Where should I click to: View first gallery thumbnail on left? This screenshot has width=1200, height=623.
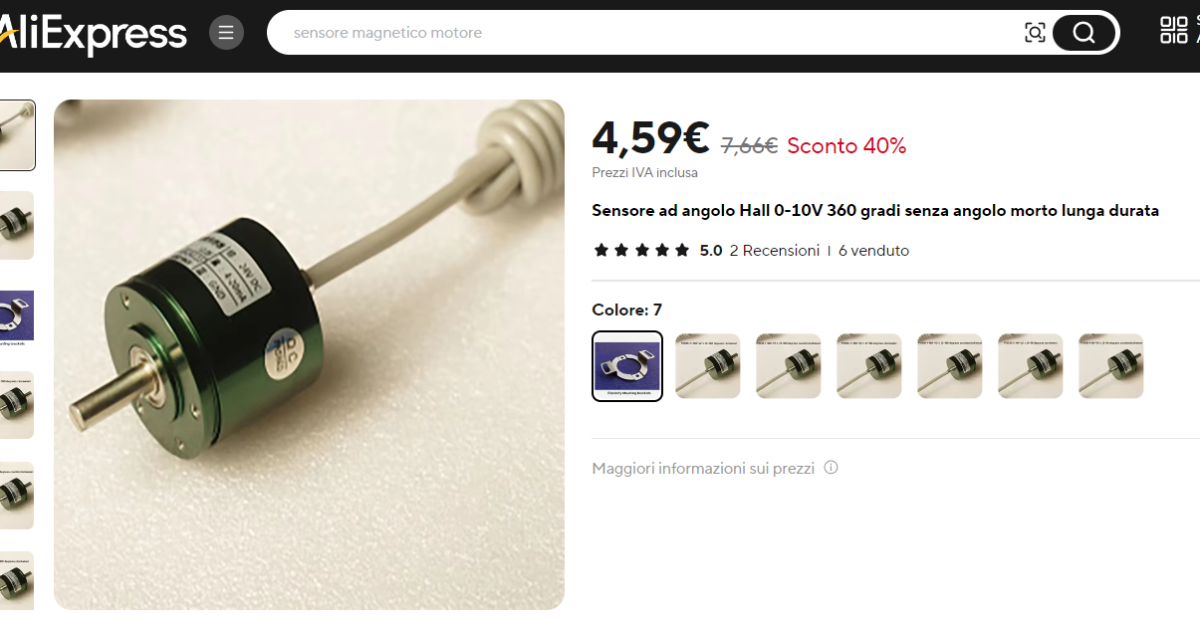[x=17, y=135]
